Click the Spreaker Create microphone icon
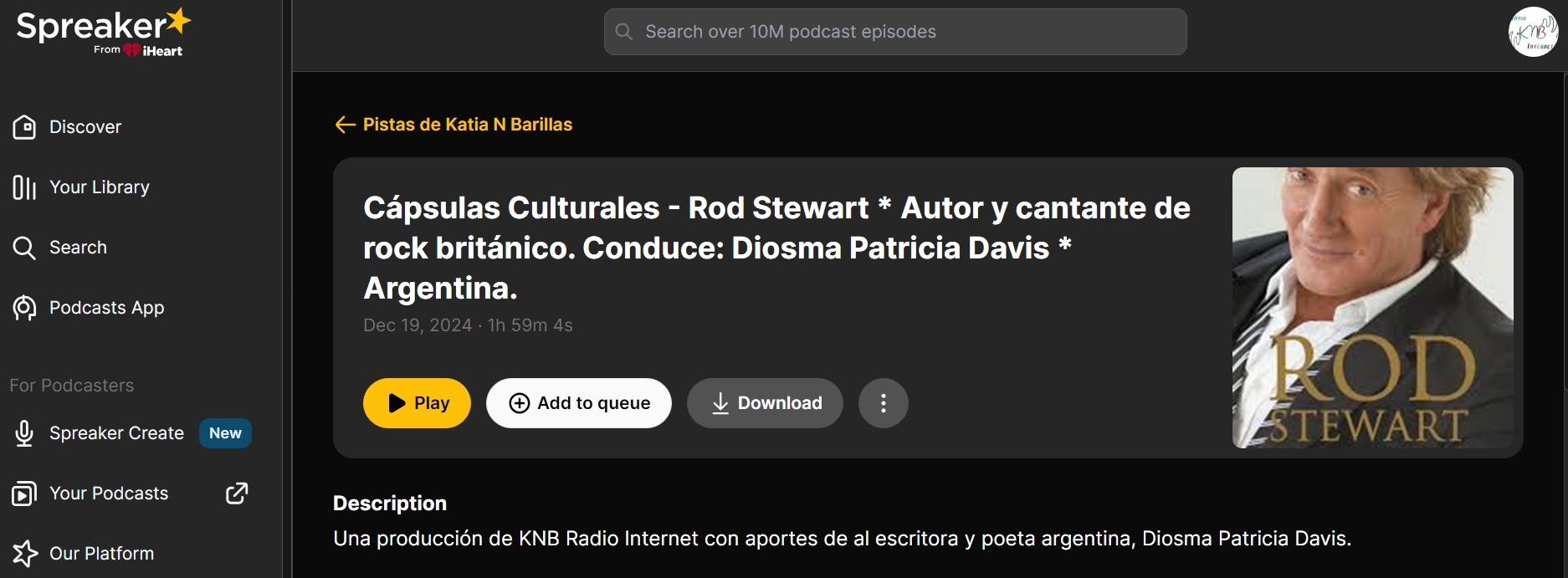This screenshot has height=578, width=1568. pyautogui.click(x=24, y=433)
